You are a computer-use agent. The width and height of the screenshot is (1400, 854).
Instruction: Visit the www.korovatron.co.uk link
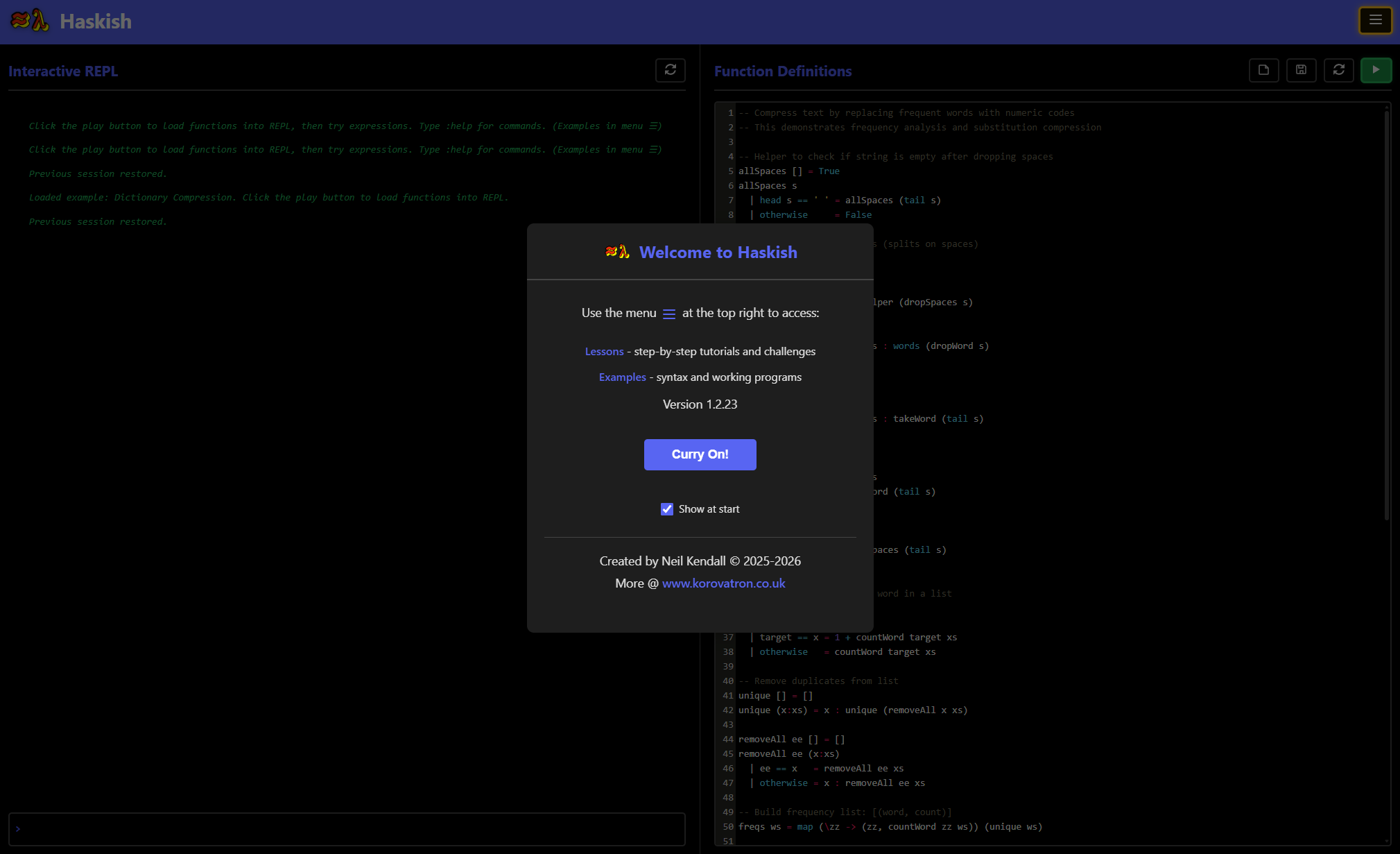(724, 583)
